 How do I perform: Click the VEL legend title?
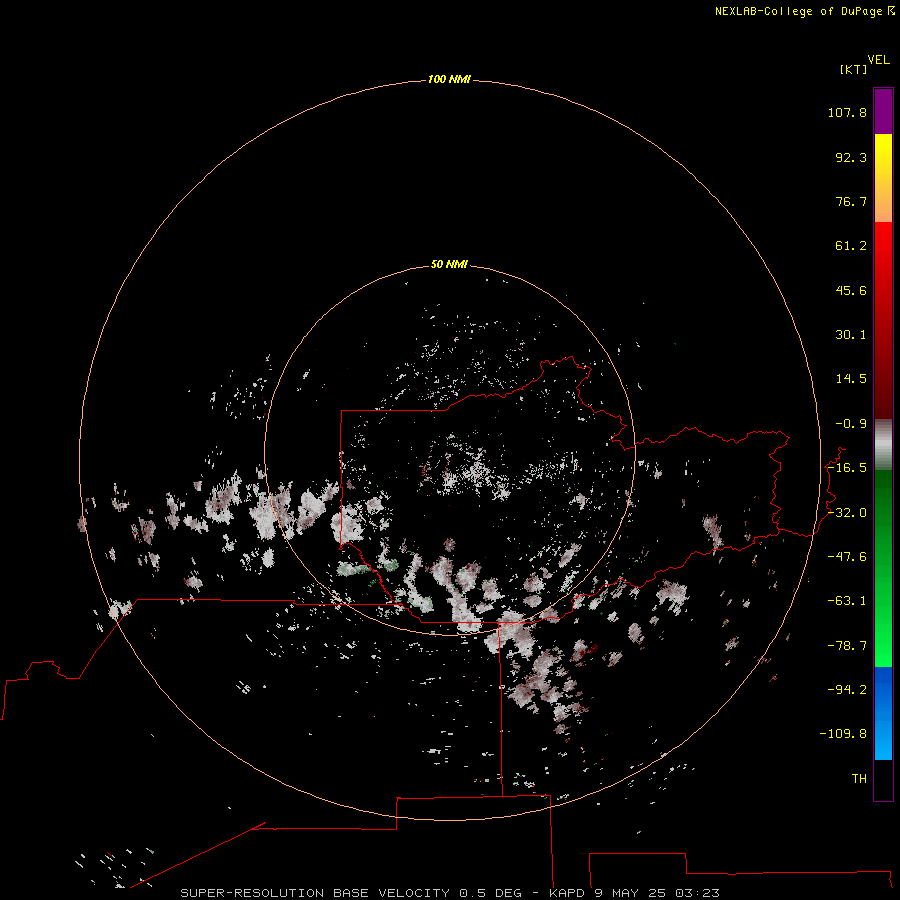pos(878,60)
